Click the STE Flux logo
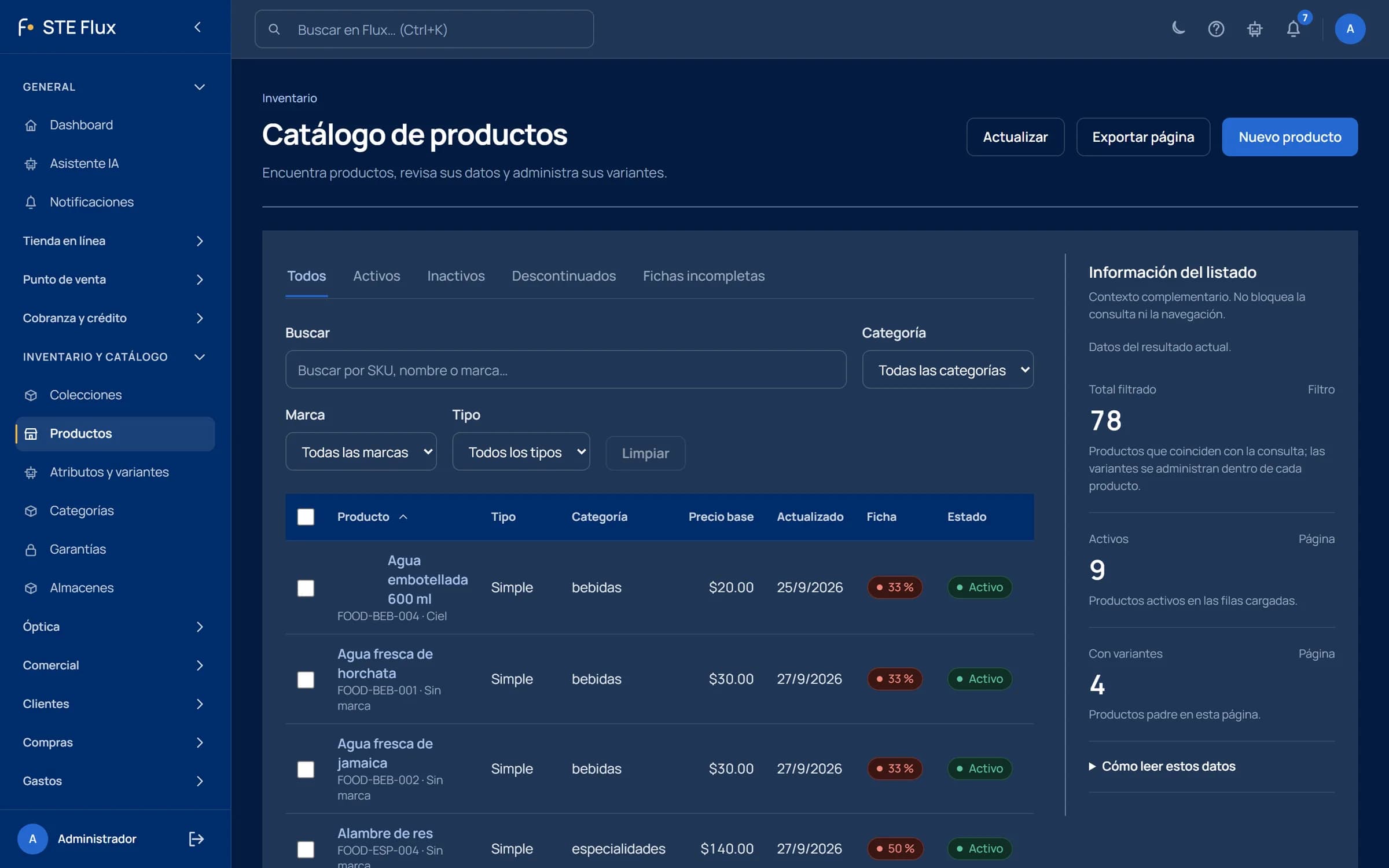The image size is (1389, 868). pyautogui.click(x=67, y=27)
